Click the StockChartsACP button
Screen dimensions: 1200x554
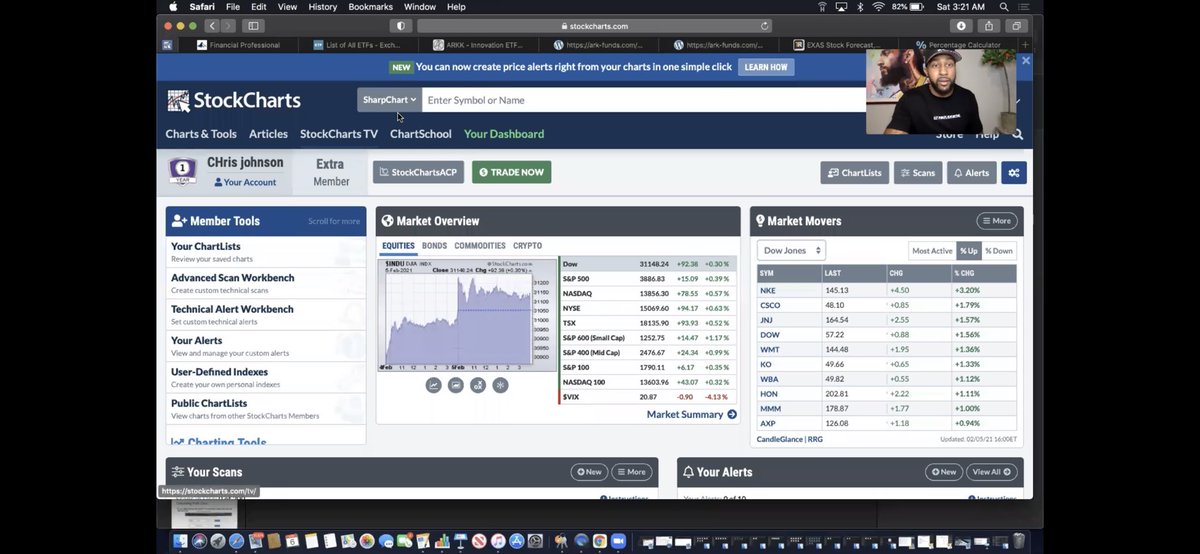[418, 172]
